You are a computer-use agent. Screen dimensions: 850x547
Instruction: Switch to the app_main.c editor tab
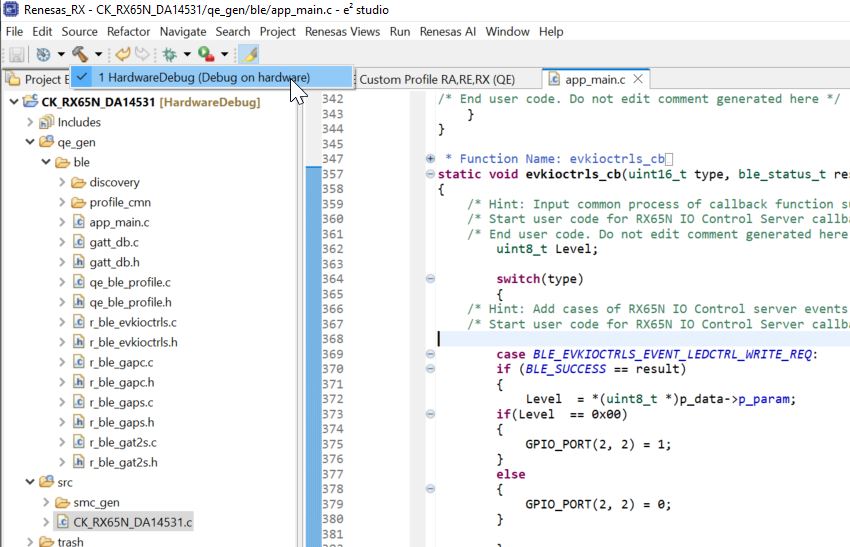click(x=595, y=79)
